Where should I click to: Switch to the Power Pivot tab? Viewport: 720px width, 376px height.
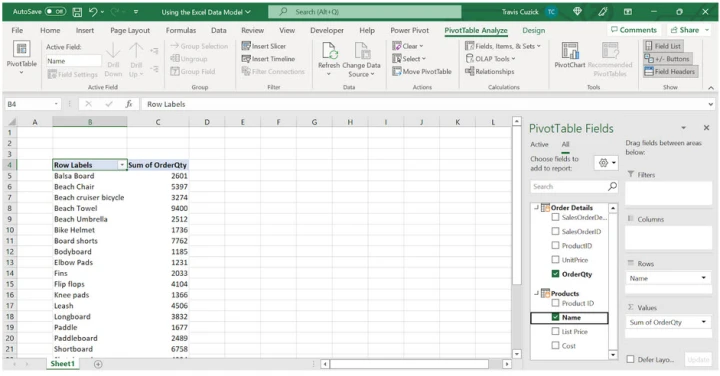coord(410,30)
